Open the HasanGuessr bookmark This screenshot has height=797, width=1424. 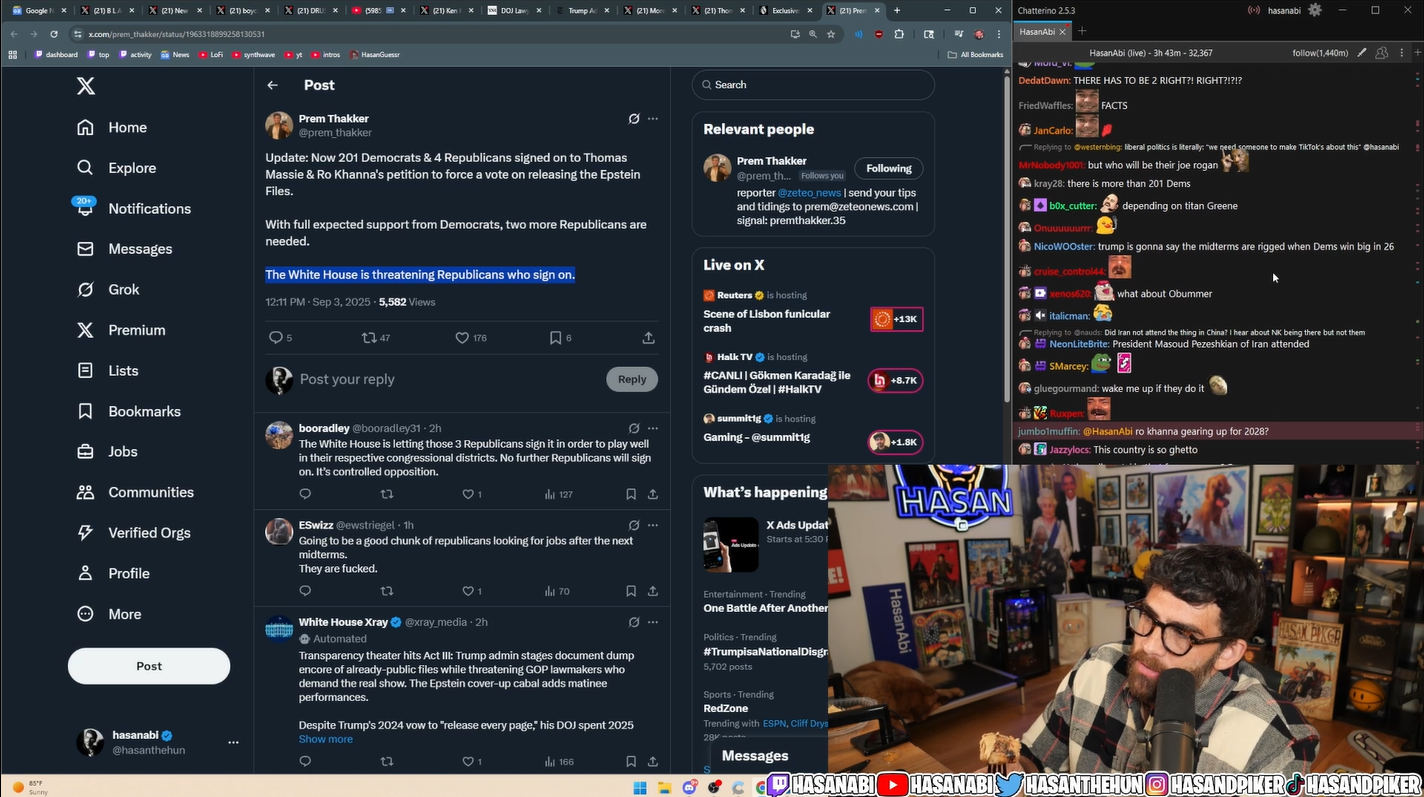pos(374,55)
